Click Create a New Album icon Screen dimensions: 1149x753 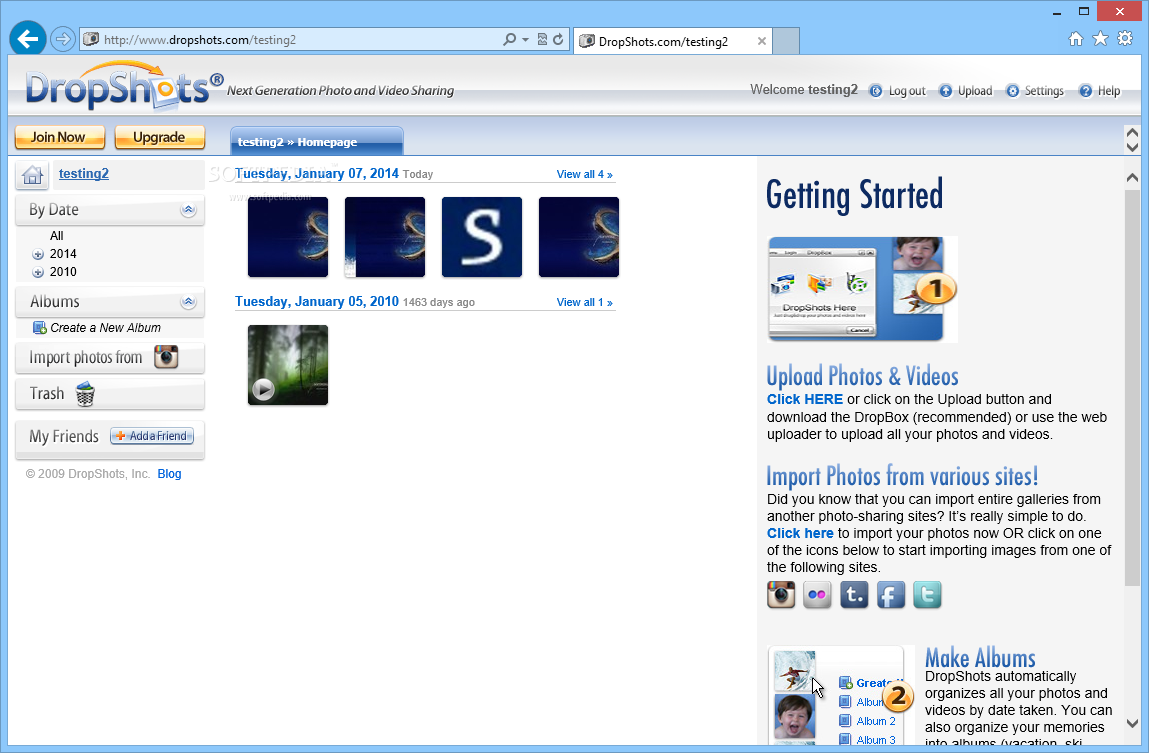pyautogui.click(x=39, y=327)
